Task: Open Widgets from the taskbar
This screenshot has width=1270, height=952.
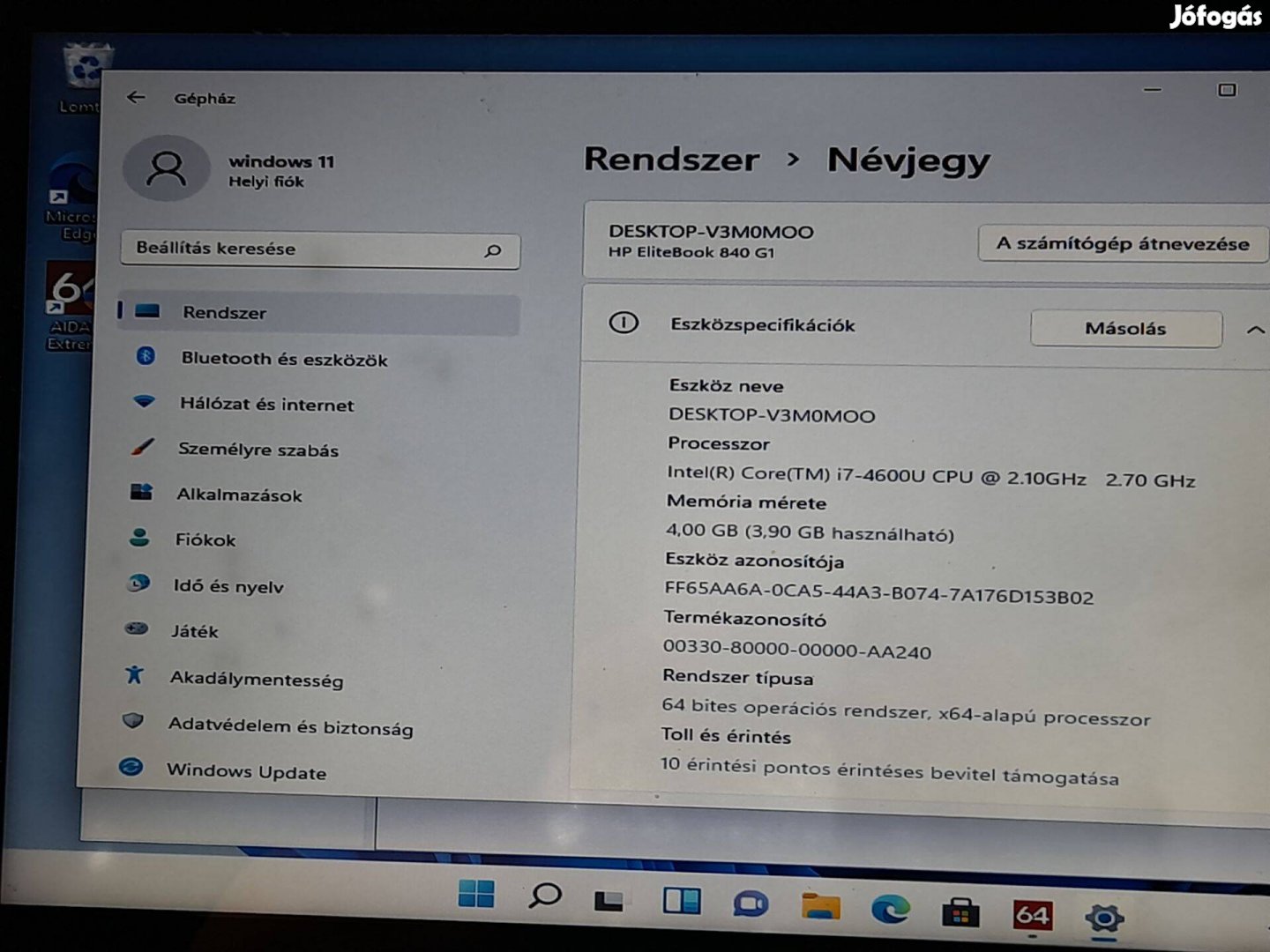Action: [x=682, y=901]
